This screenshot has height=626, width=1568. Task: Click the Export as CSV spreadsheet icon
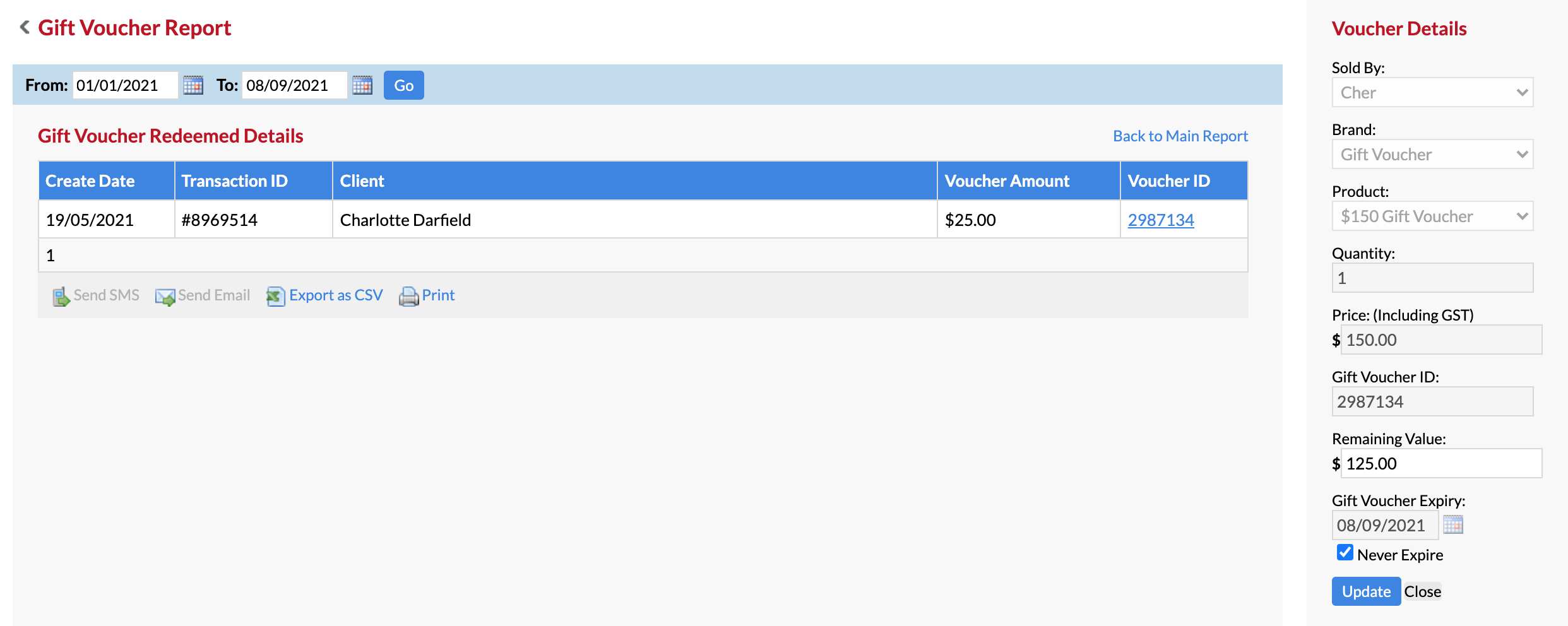coord(276,296)
